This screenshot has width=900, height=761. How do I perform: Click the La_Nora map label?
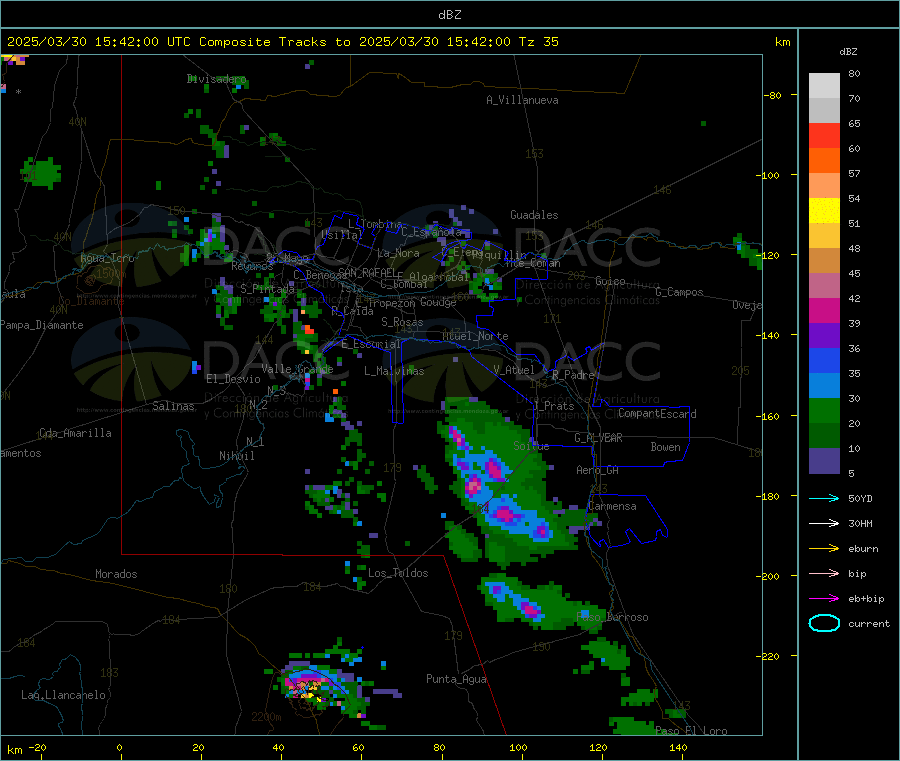tap(398, 253)
